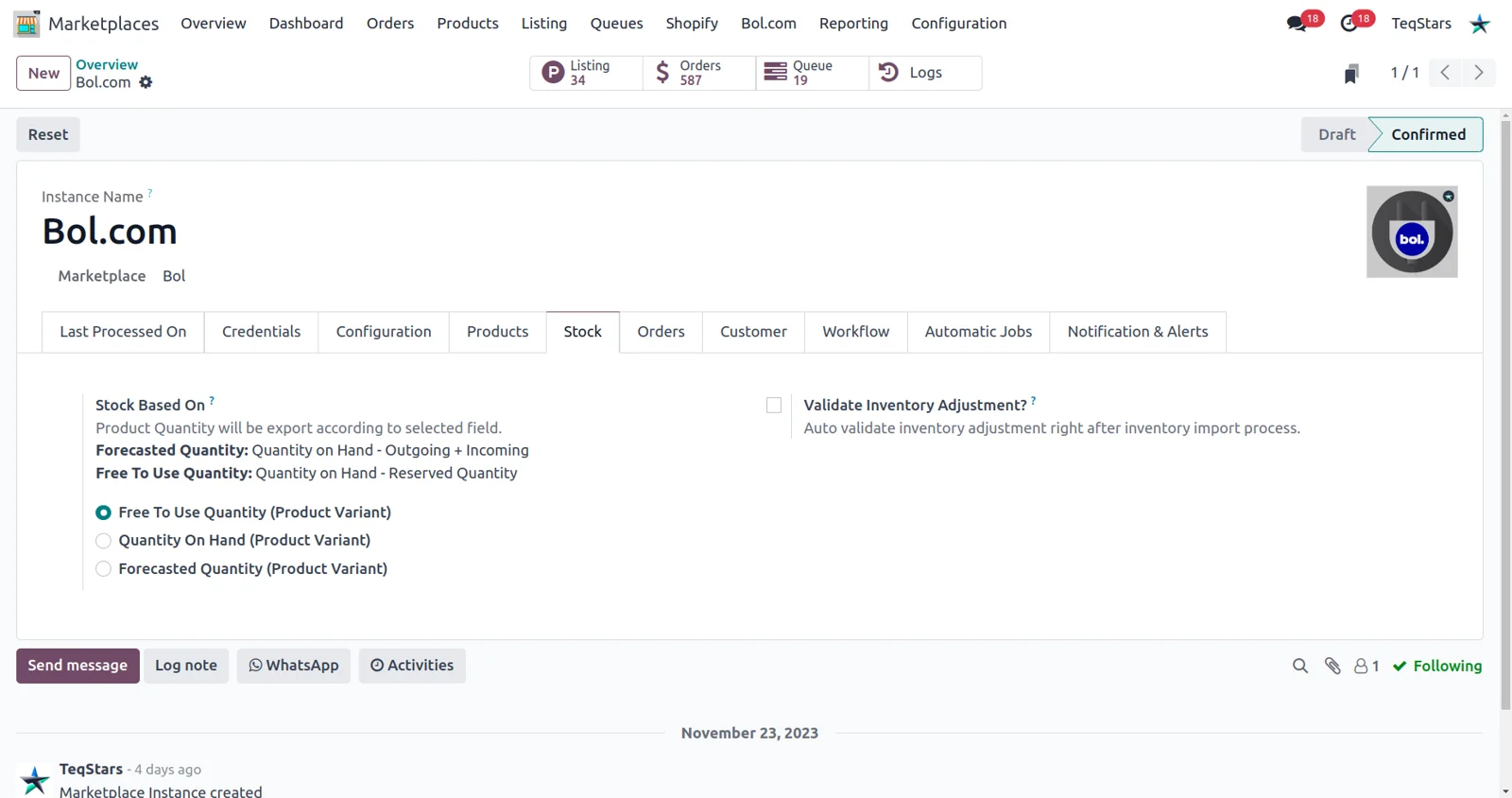The width and height of the screenshot is (1512, 798).
Task: Go to previous record arrow
Action: tap(1445, 73)
